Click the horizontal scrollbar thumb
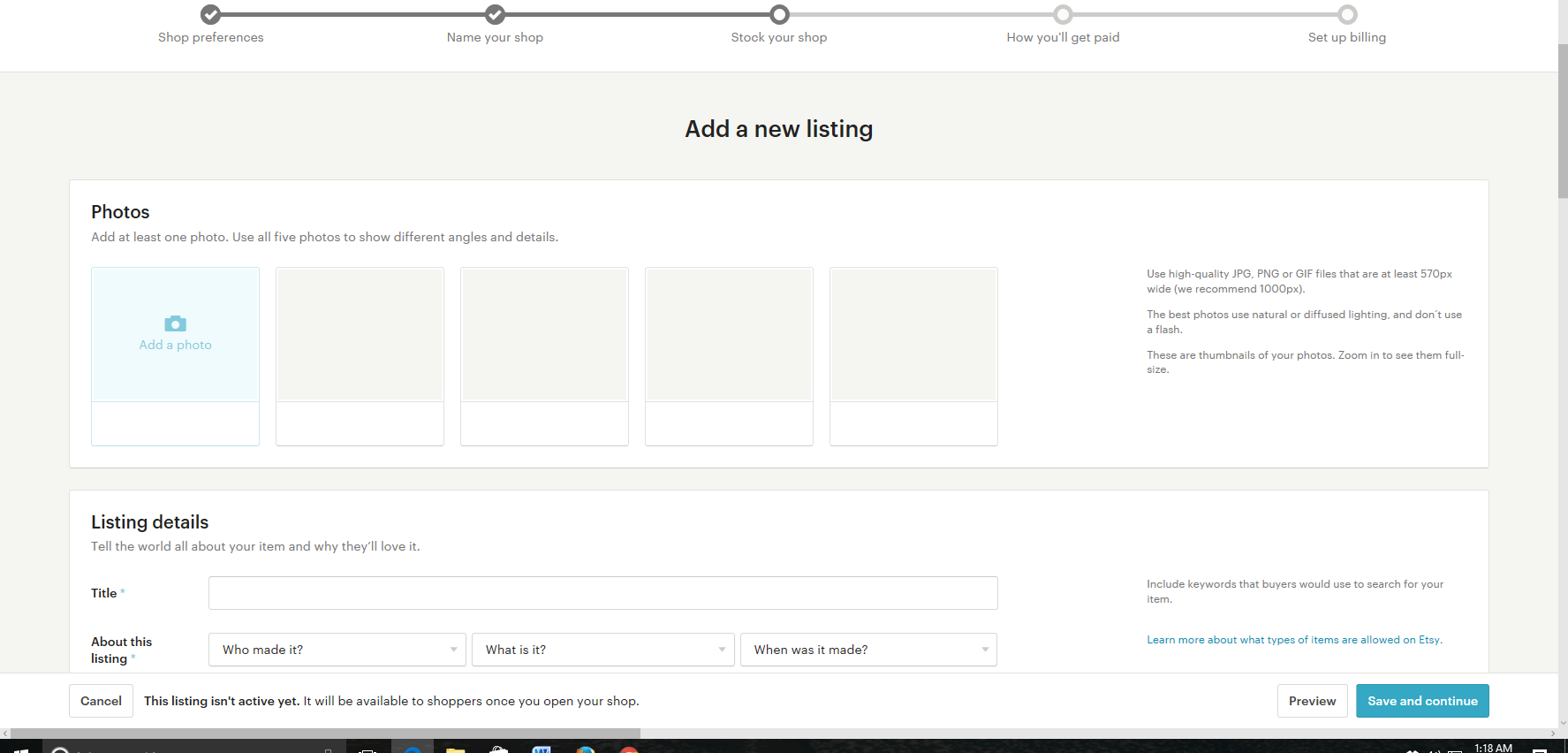The width and height of the screenshot is (1568, 753). pos(325,734)
